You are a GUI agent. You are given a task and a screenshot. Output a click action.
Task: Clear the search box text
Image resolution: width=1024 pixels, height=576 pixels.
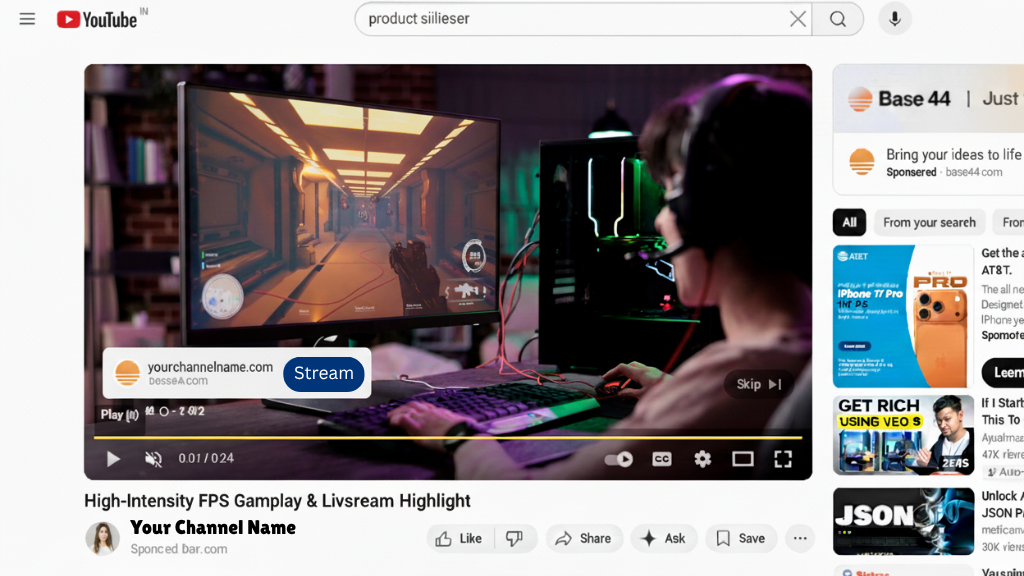[x=797, y=19]
